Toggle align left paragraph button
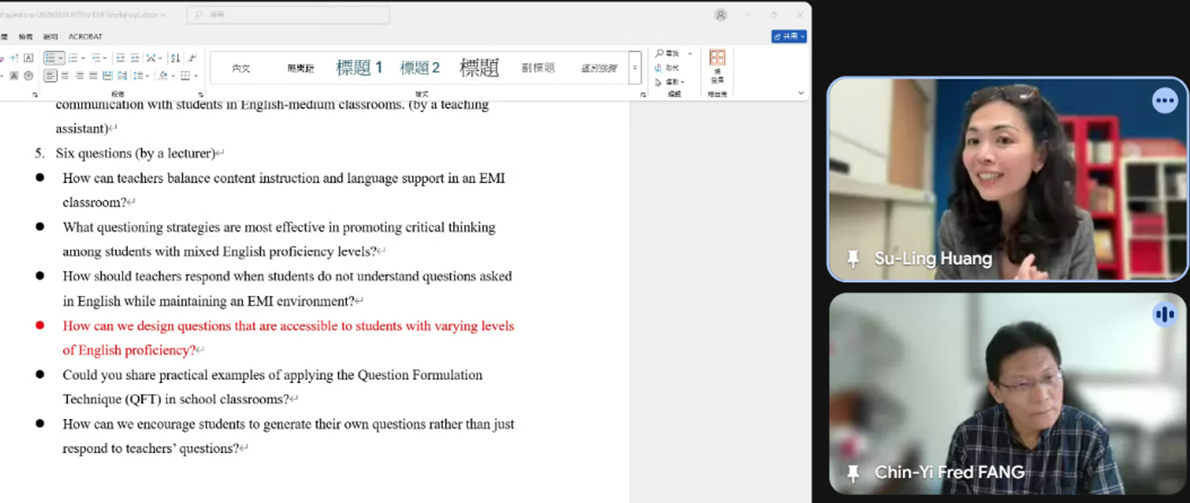The height and width of the screenshot is (503, 1190). (50, 76)
